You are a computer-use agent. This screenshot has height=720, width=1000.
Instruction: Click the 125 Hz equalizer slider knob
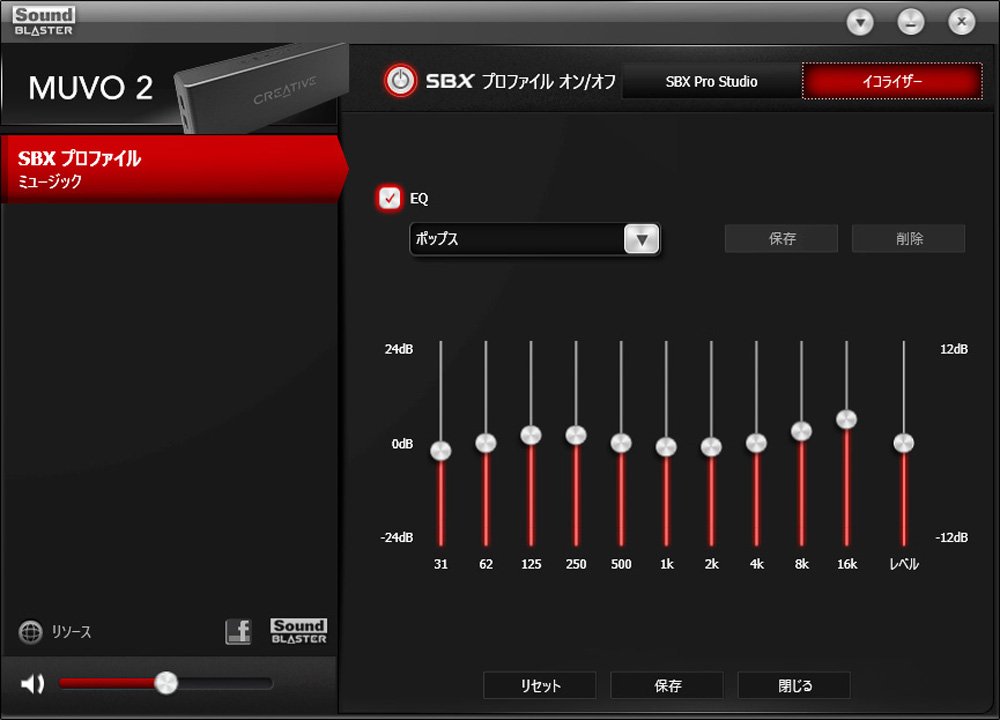click(531, 435)
